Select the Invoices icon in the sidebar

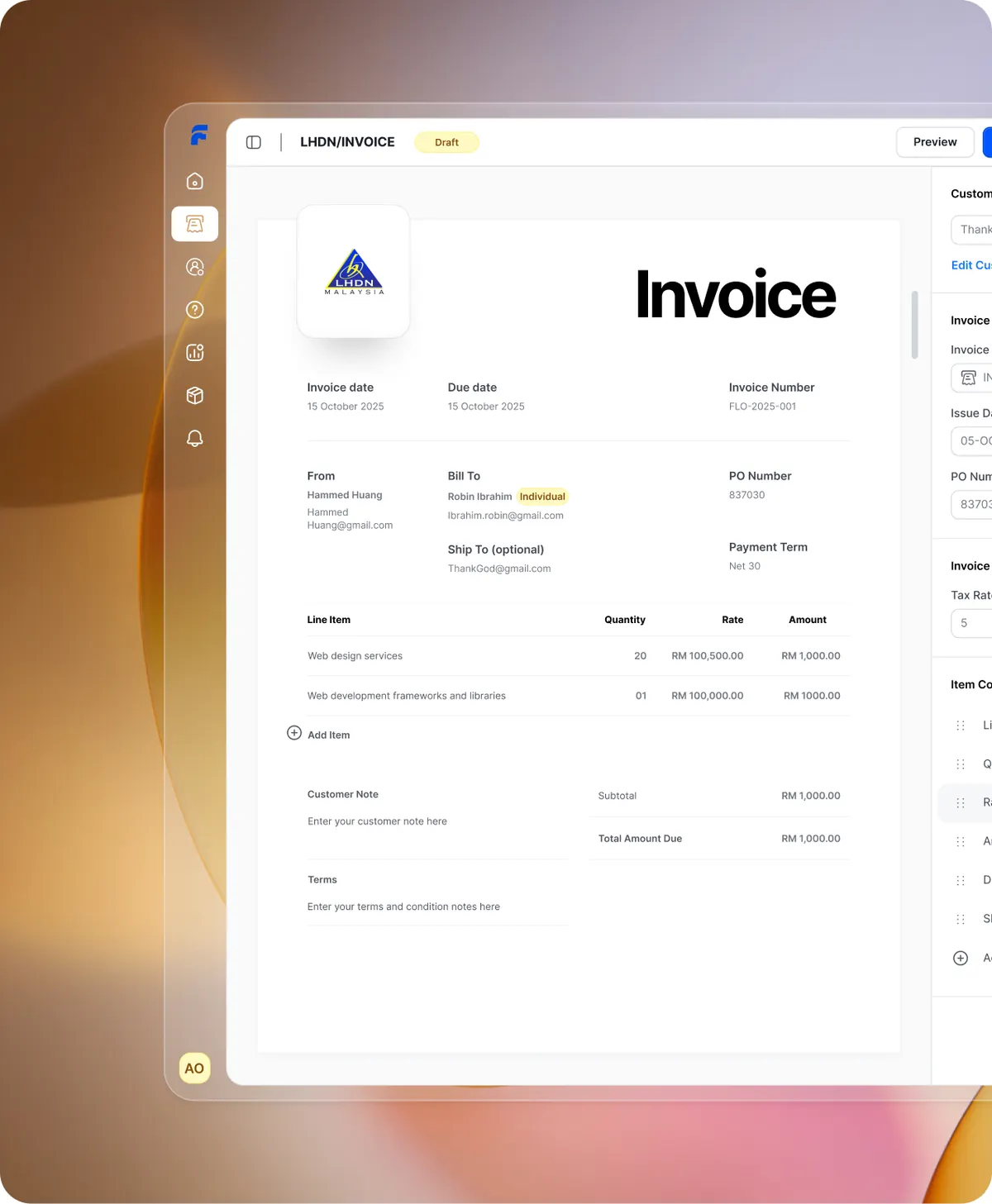pos(195,224)
